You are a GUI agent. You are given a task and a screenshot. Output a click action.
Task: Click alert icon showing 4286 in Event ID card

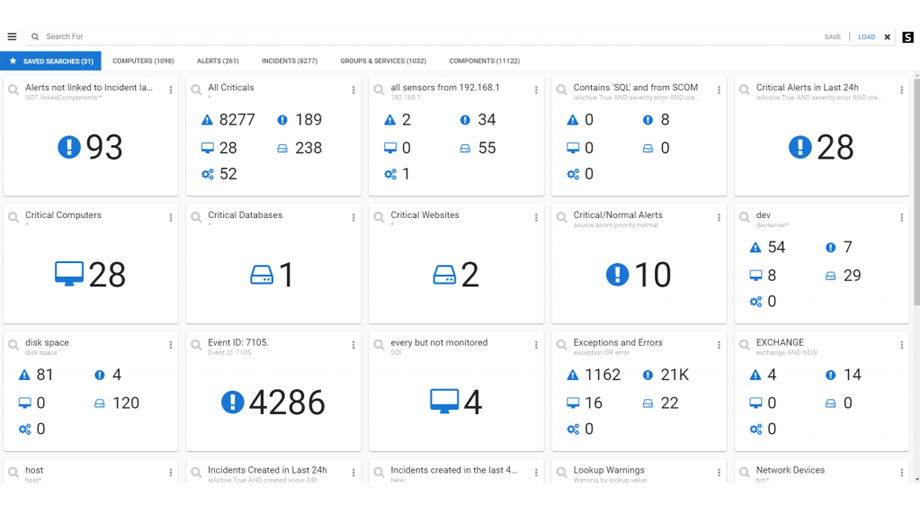232,402
